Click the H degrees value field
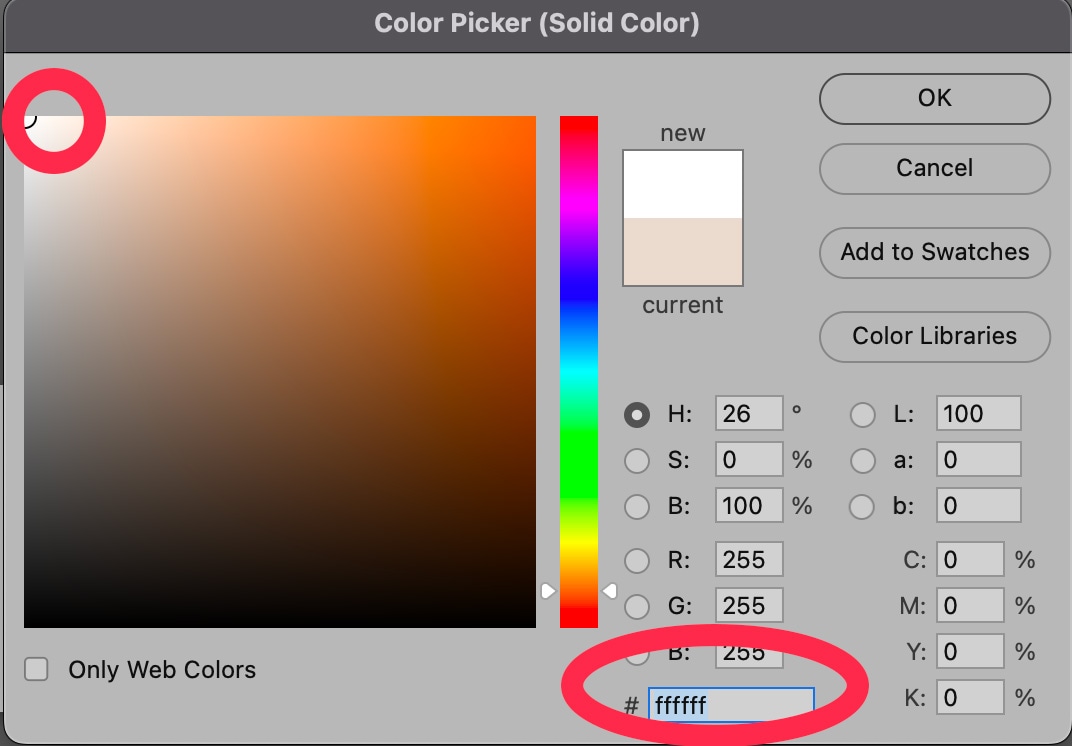 (x=749, y=414)
